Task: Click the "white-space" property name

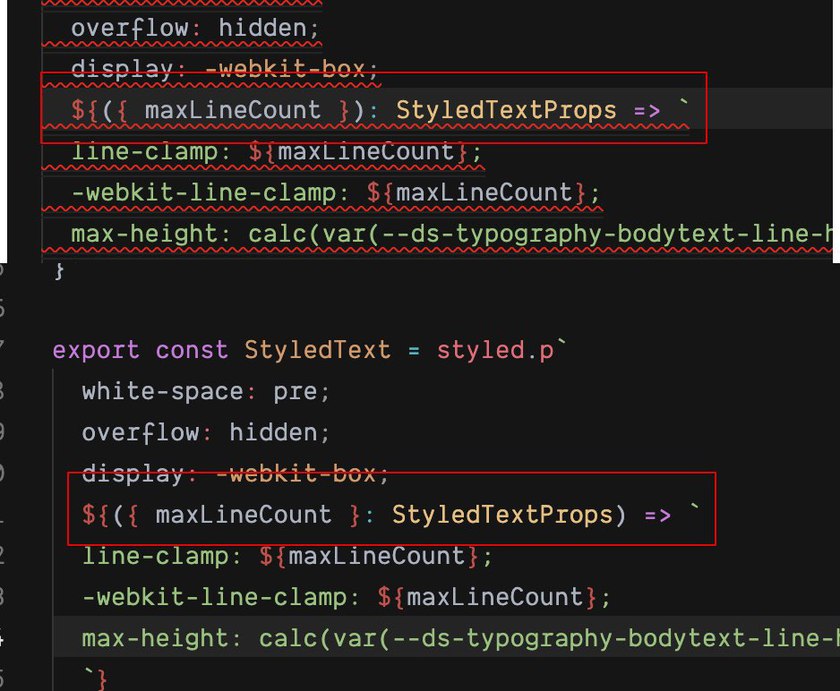Action: (163, 392)
